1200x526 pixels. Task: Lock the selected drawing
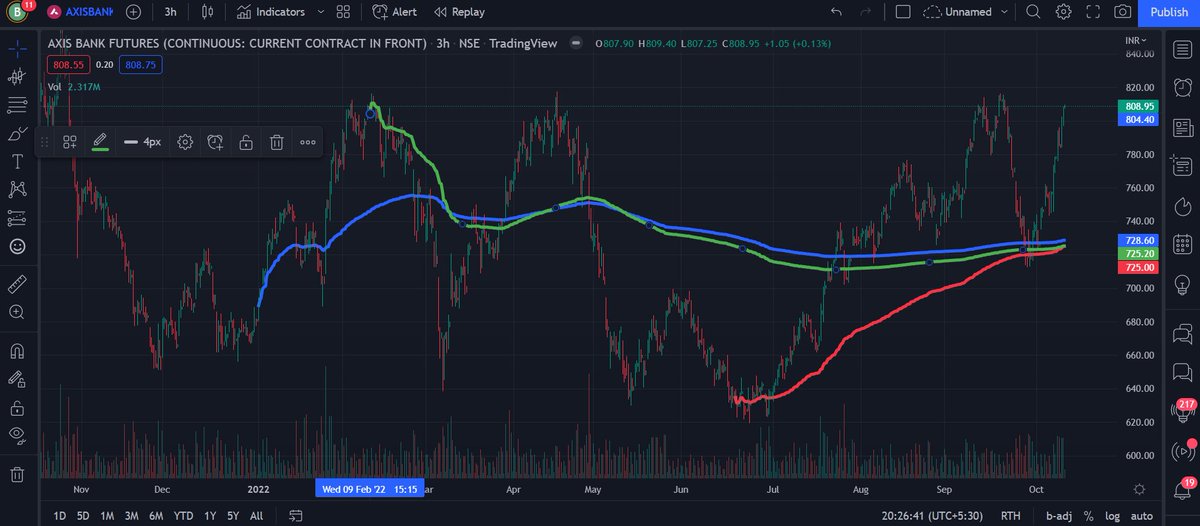(246, 142)
